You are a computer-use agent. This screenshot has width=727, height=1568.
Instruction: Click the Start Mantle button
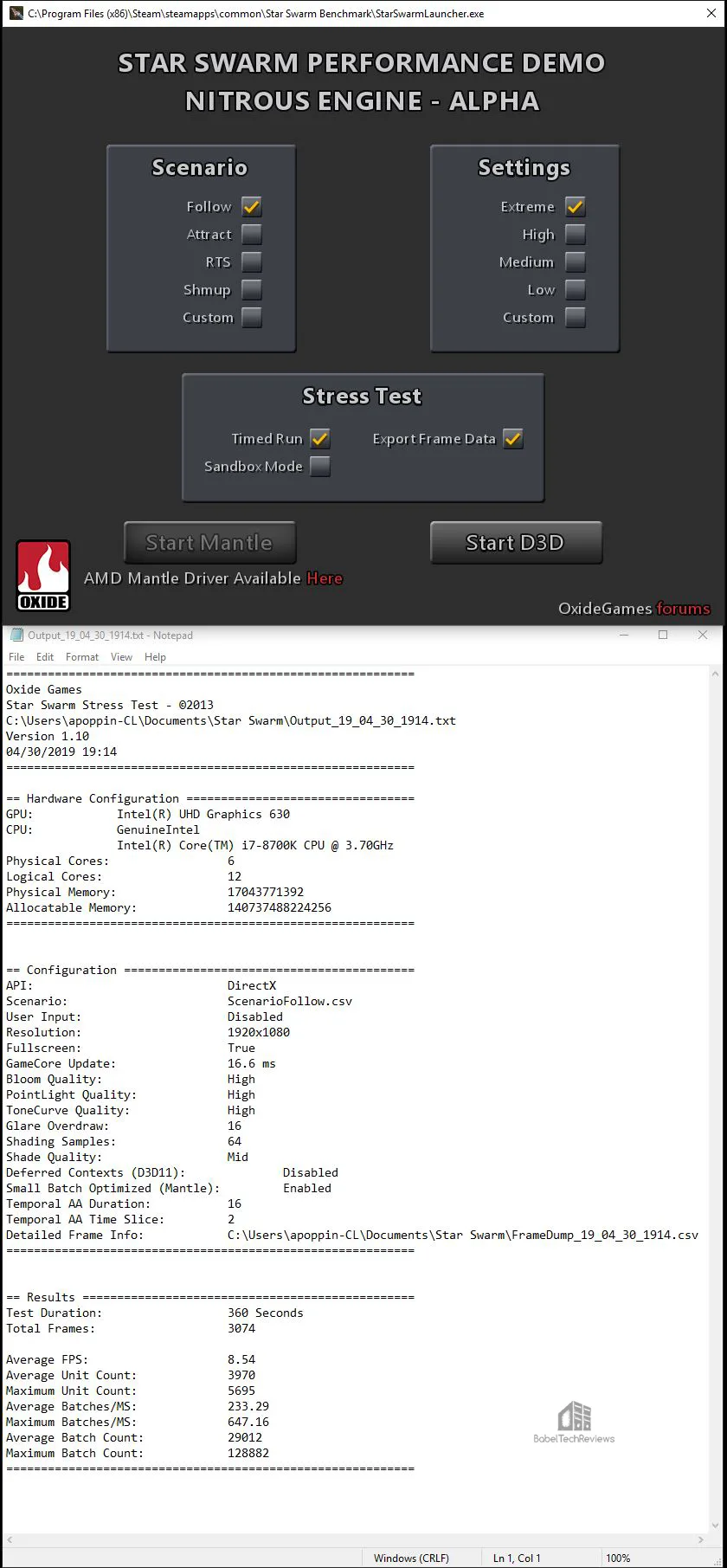(209, 543)
